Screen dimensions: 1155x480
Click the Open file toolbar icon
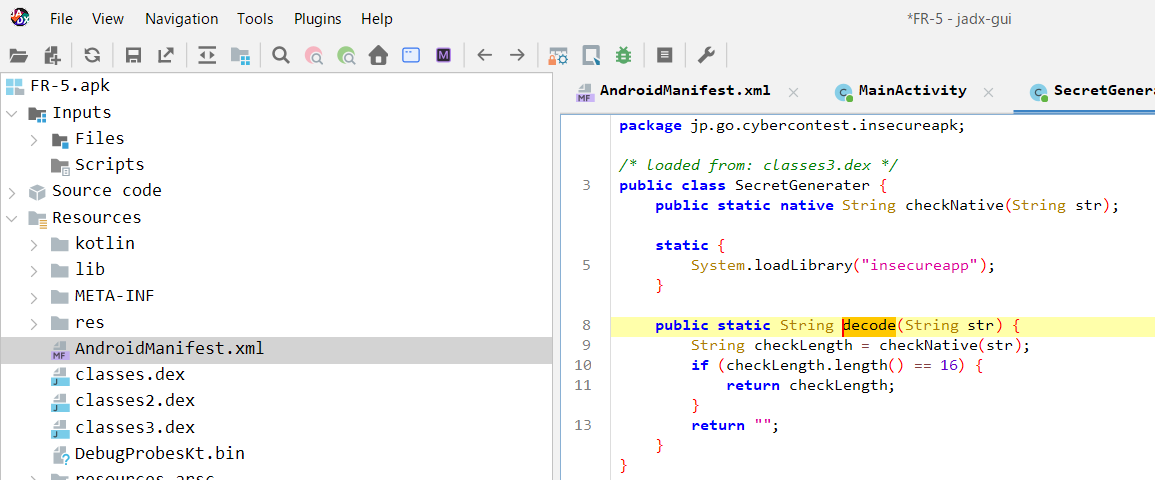[18, 54]
